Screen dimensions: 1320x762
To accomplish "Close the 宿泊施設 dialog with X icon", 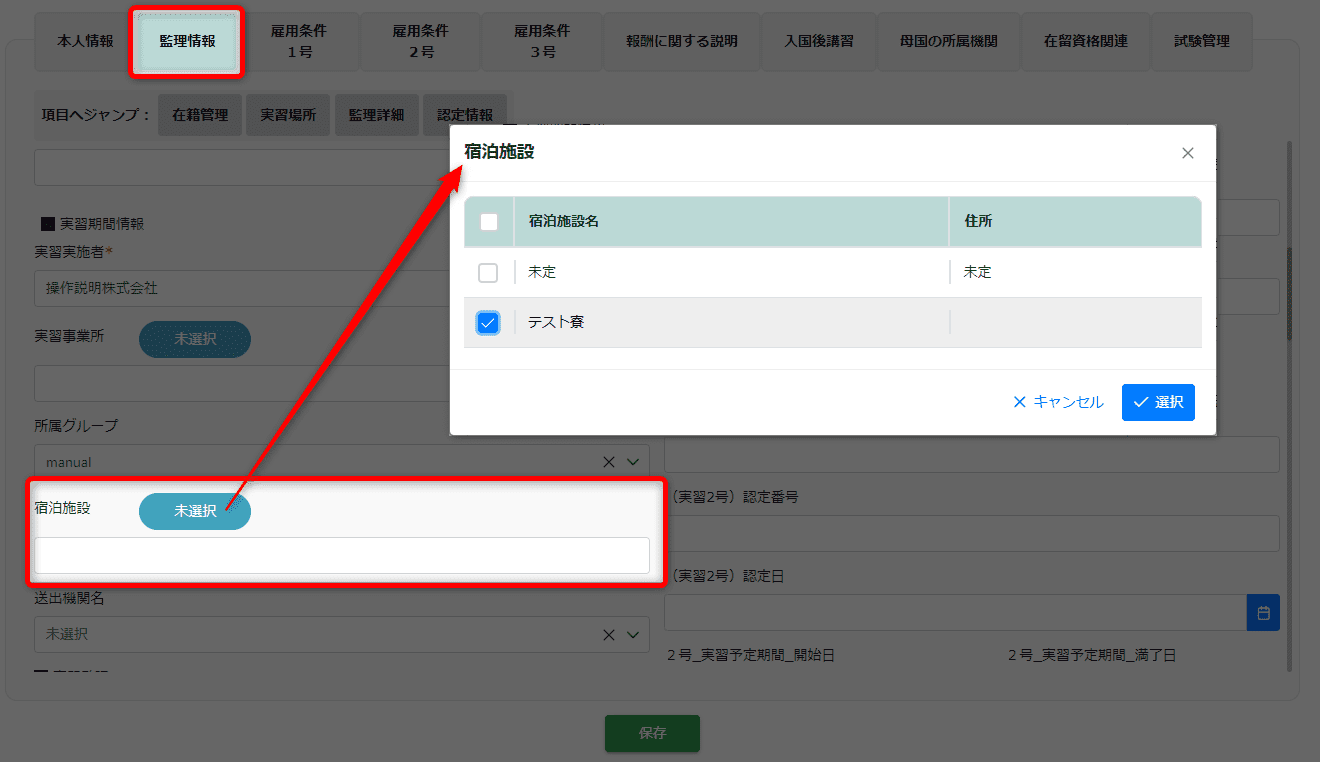I will tap(1187, 153).
